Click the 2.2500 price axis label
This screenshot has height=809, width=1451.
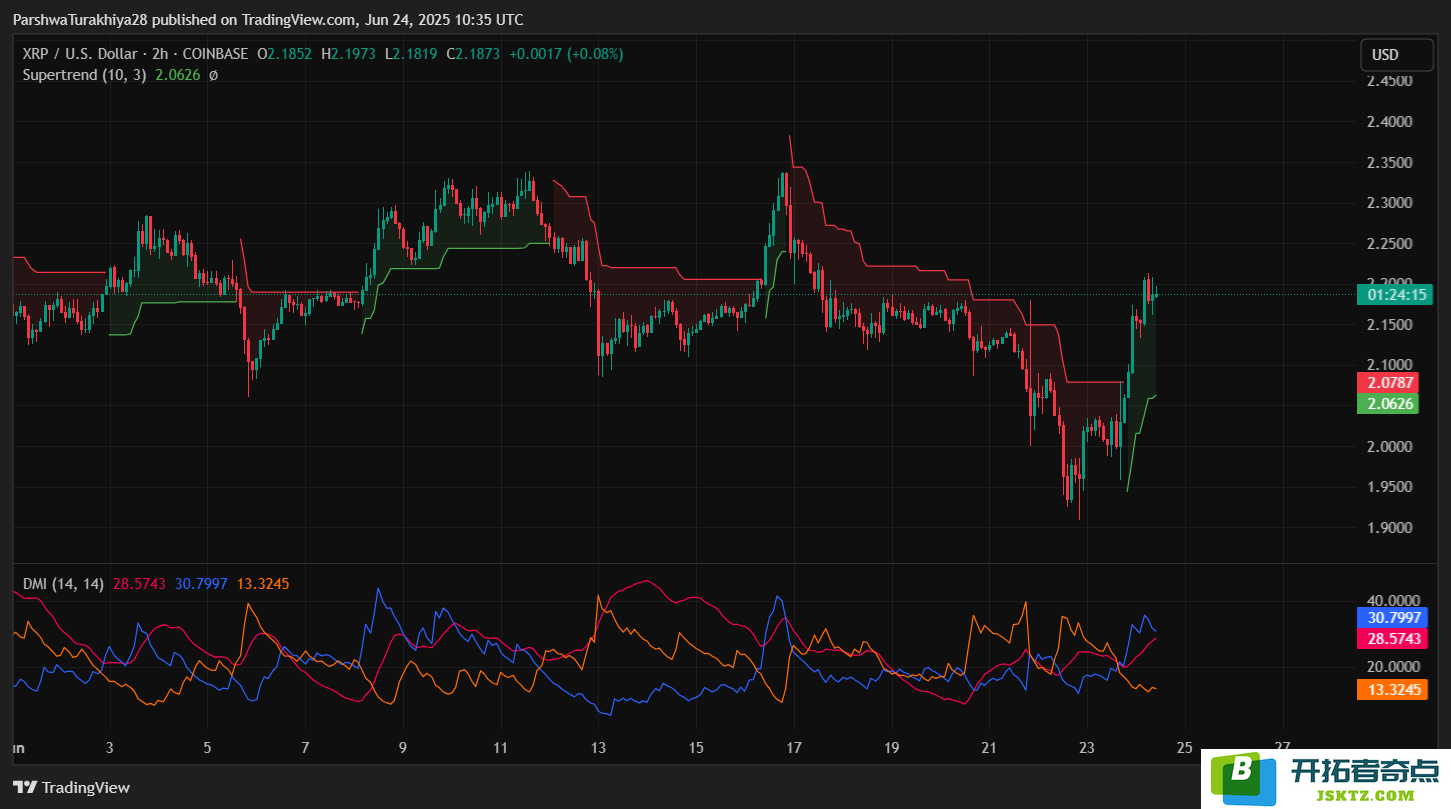(x=1390, y=244)
